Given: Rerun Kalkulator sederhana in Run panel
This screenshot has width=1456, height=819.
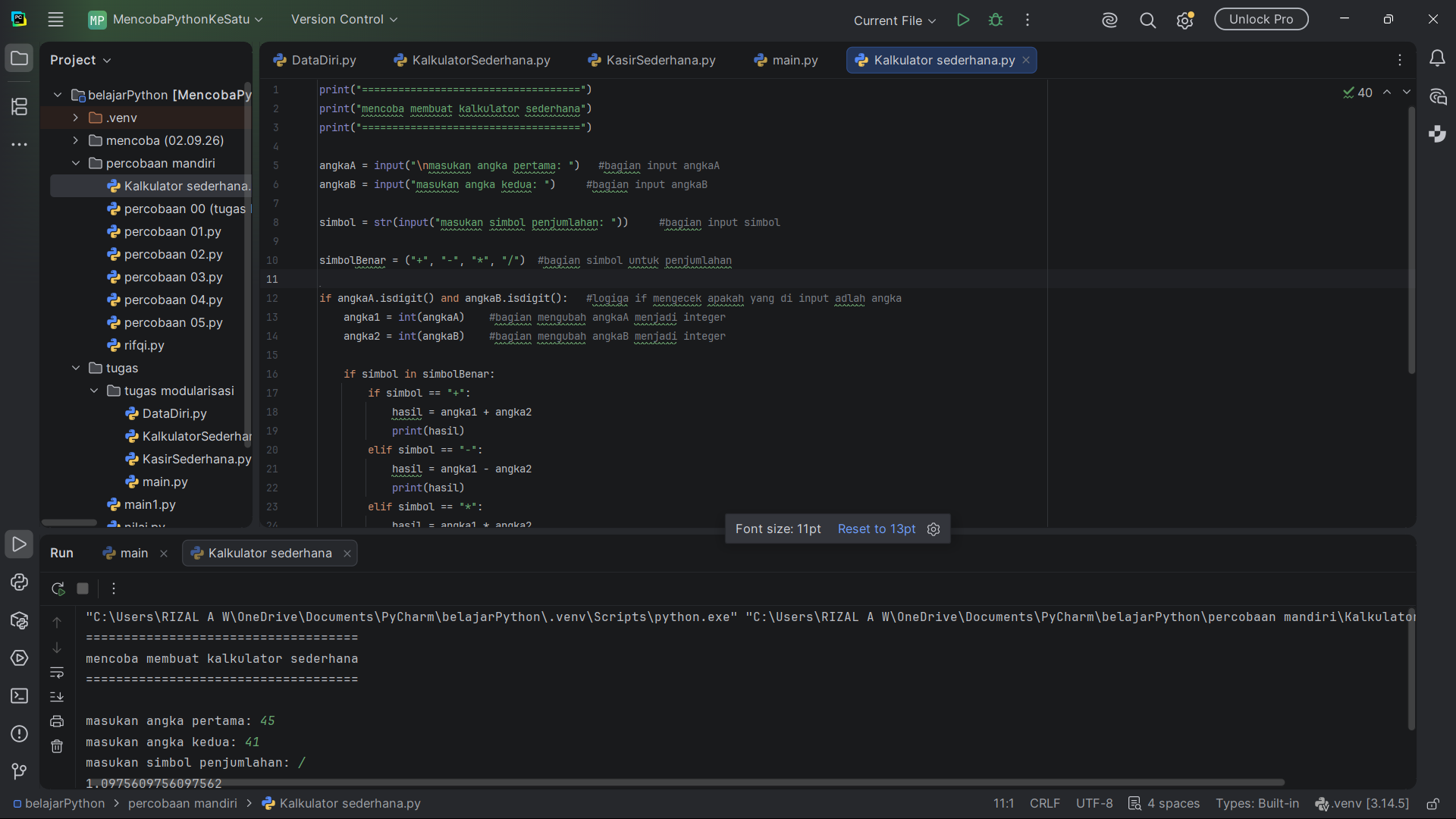Looking at the screenshot, I should coord(58,588).
